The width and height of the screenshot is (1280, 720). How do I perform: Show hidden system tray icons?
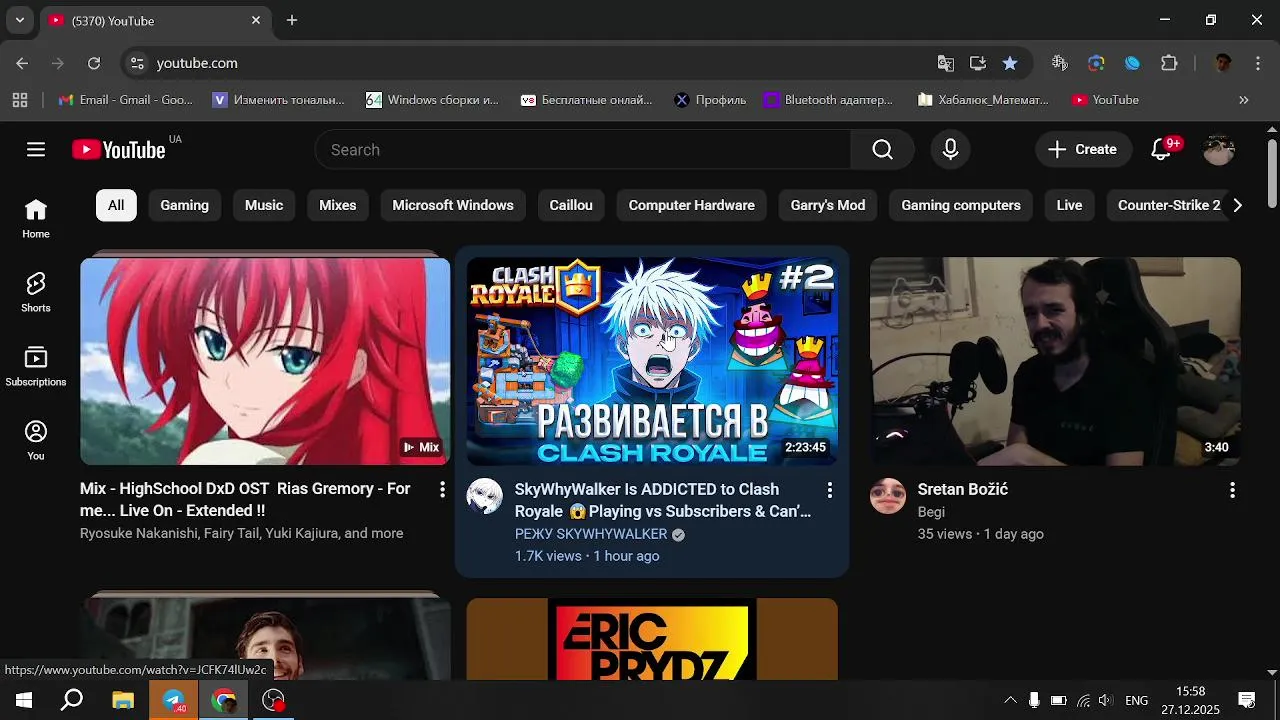[x=1010, y=700]
